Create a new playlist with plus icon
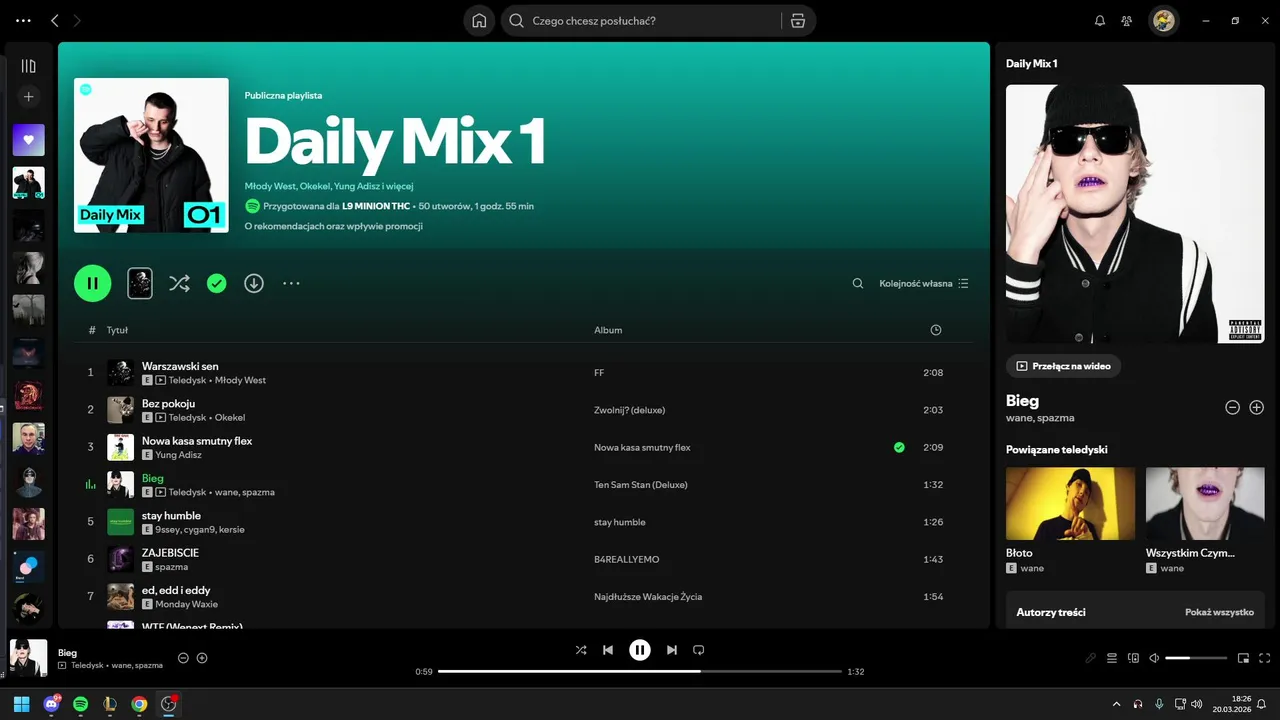Image resolution: width=1280 pixels, height=720 pixels. coord(28,97)
